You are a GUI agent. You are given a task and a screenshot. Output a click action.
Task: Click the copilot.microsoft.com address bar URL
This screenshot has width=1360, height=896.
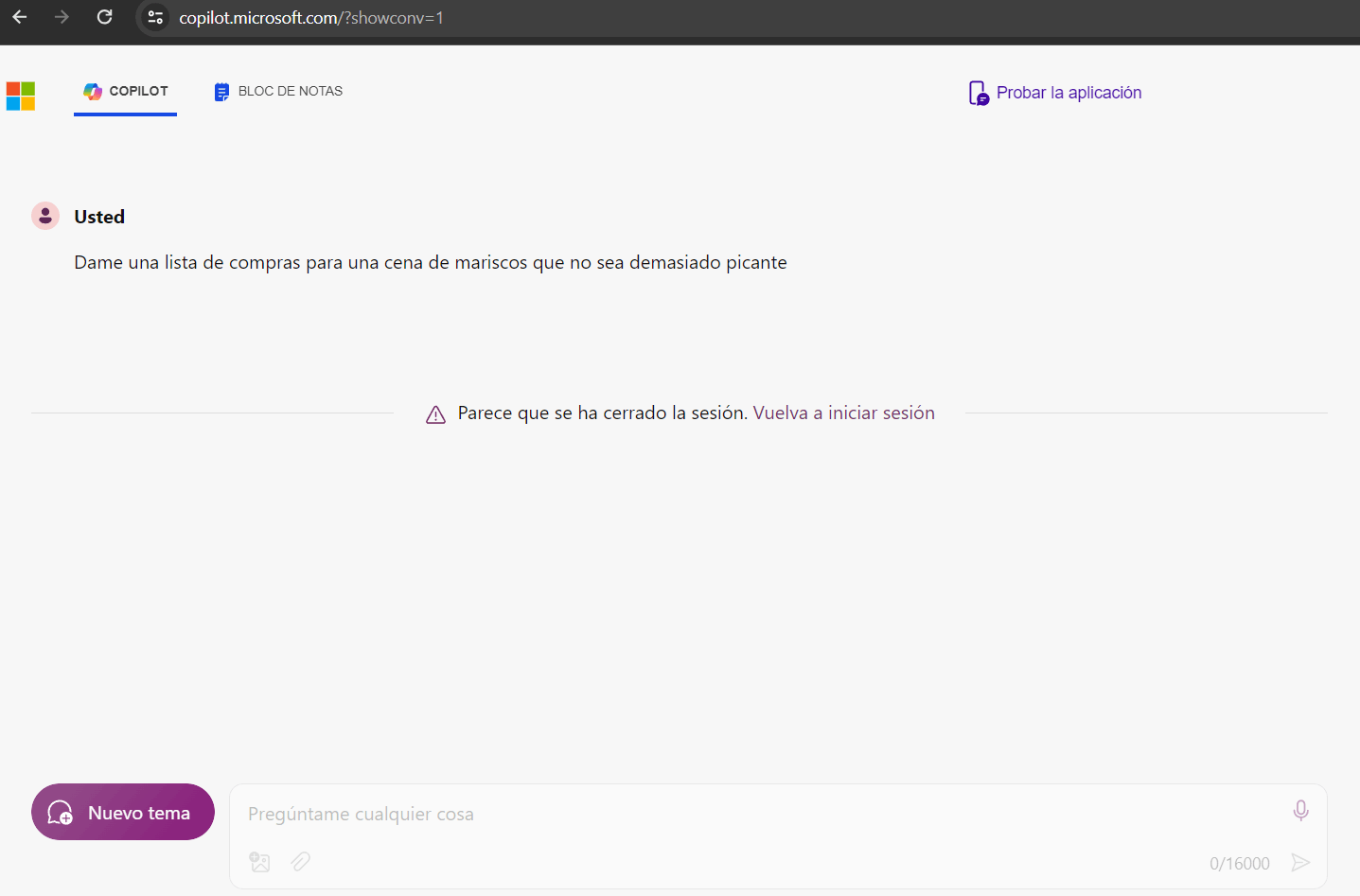tap(311, 18)
